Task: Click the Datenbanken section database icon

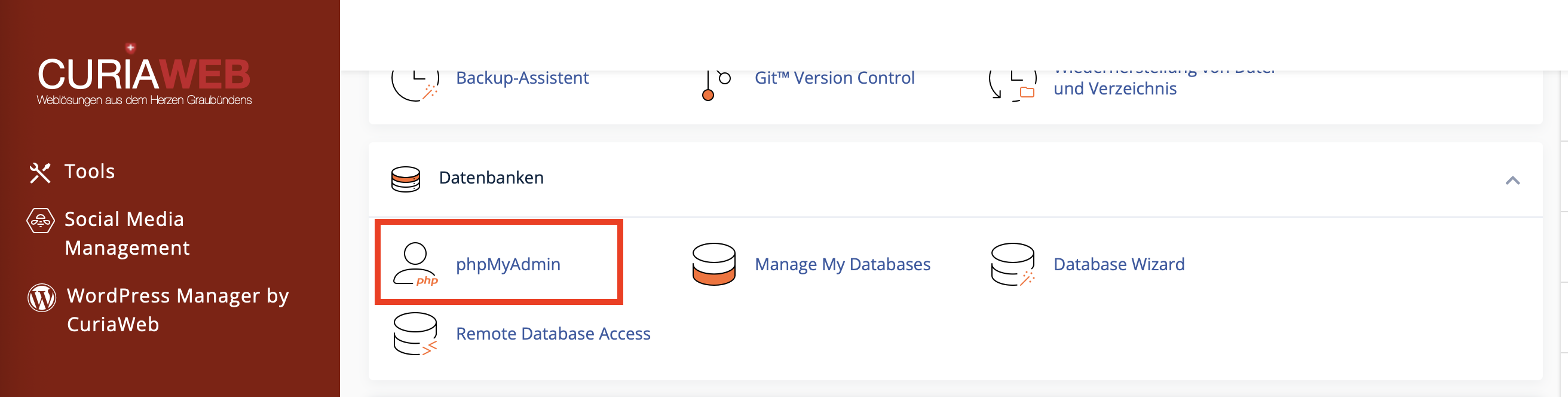Action: coord(405,179)
